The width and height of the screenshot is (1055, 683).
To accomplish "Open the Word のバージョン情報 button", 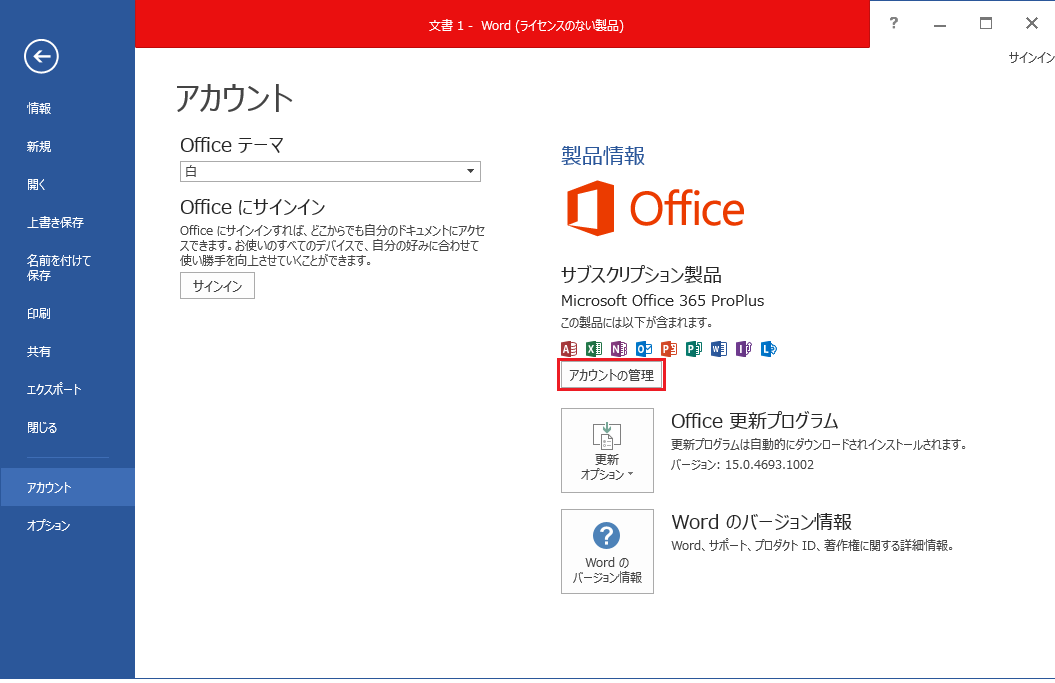I will click(608, 551).
